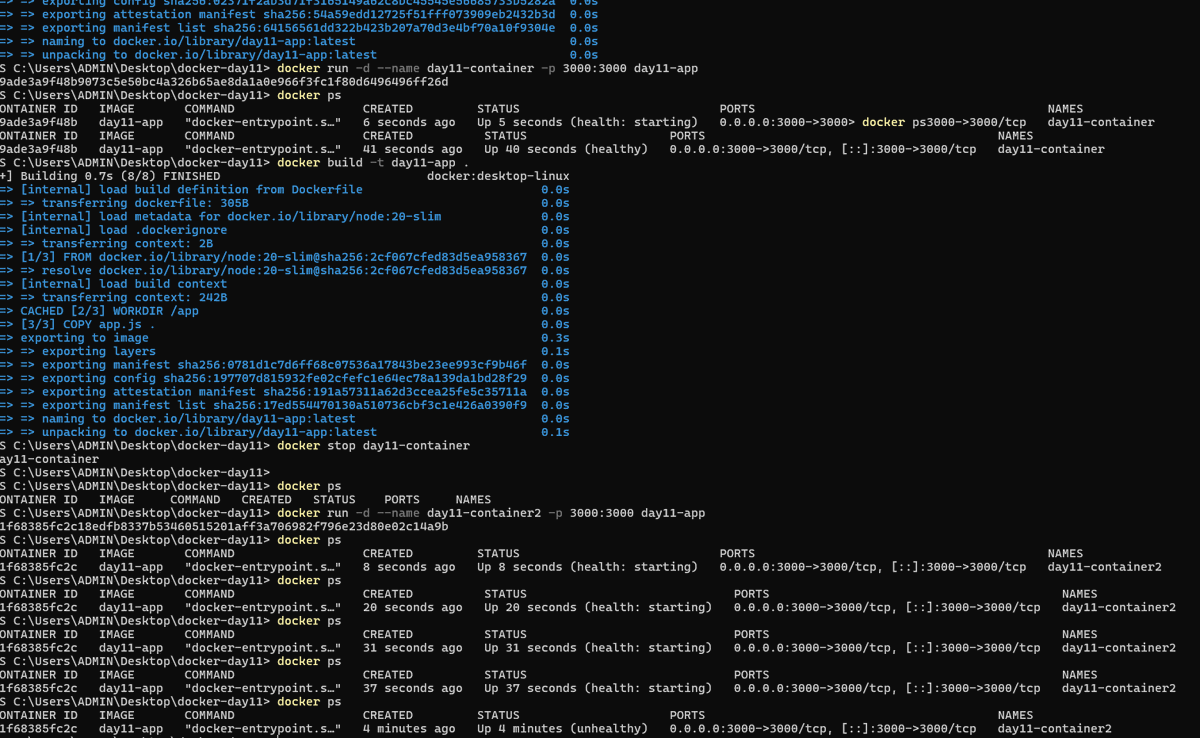Click the '37 seconds ago' created value
Viewport: 1200px width, 738px height.
(x=413, y=689)
